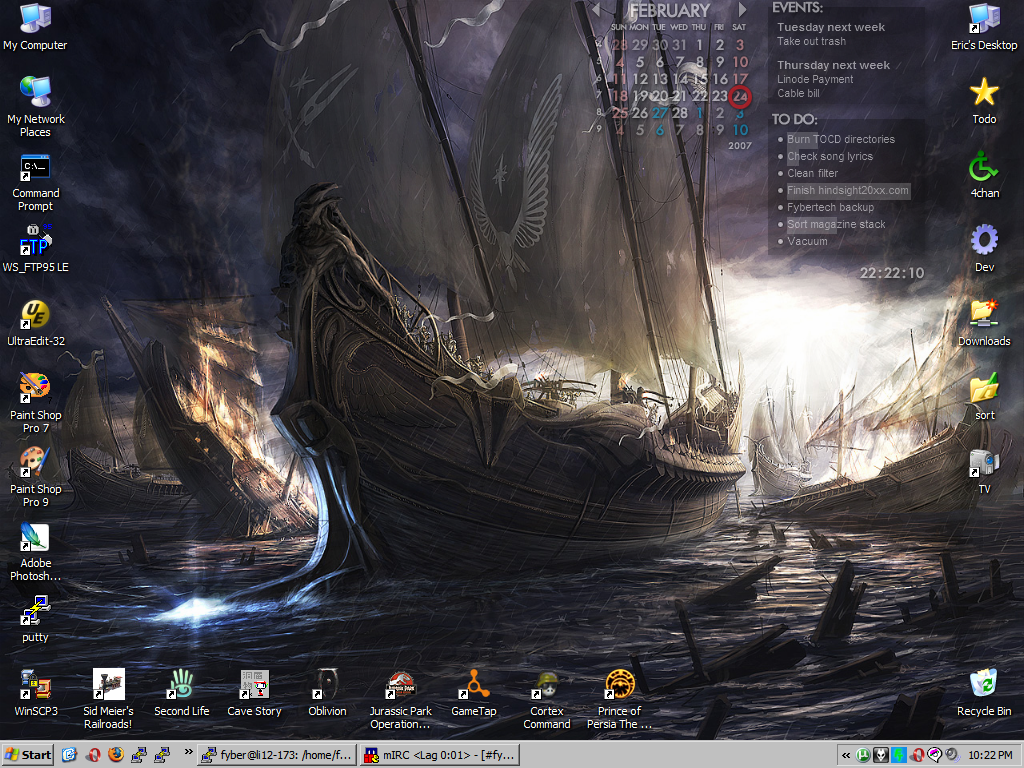This screenshot has height=768, width=1024.
Task: Select the Cortex Command icon
Action: click(547, 699)
